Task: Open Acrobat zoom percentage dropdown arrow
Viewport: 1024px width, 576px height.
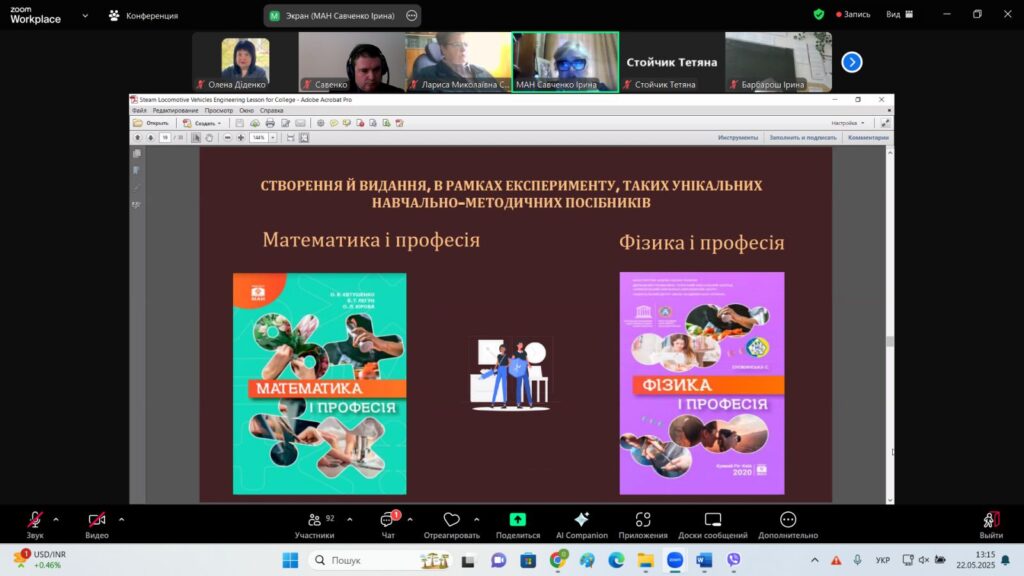Action: tap(273, 138)
